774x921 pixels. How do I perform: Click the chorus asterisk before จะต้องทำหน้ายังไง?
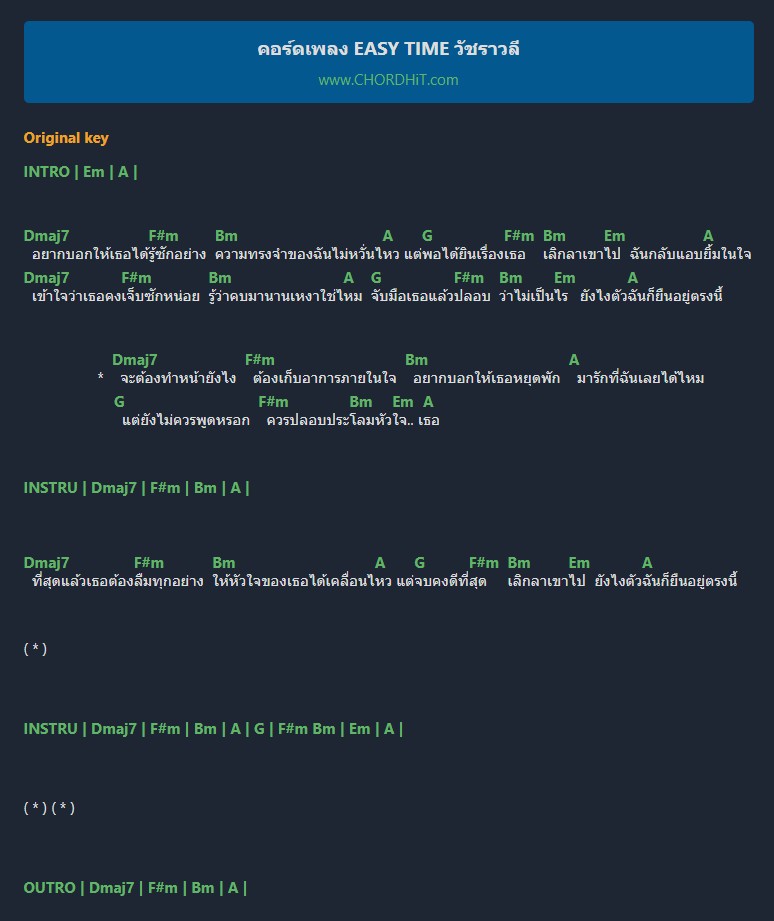101,377
